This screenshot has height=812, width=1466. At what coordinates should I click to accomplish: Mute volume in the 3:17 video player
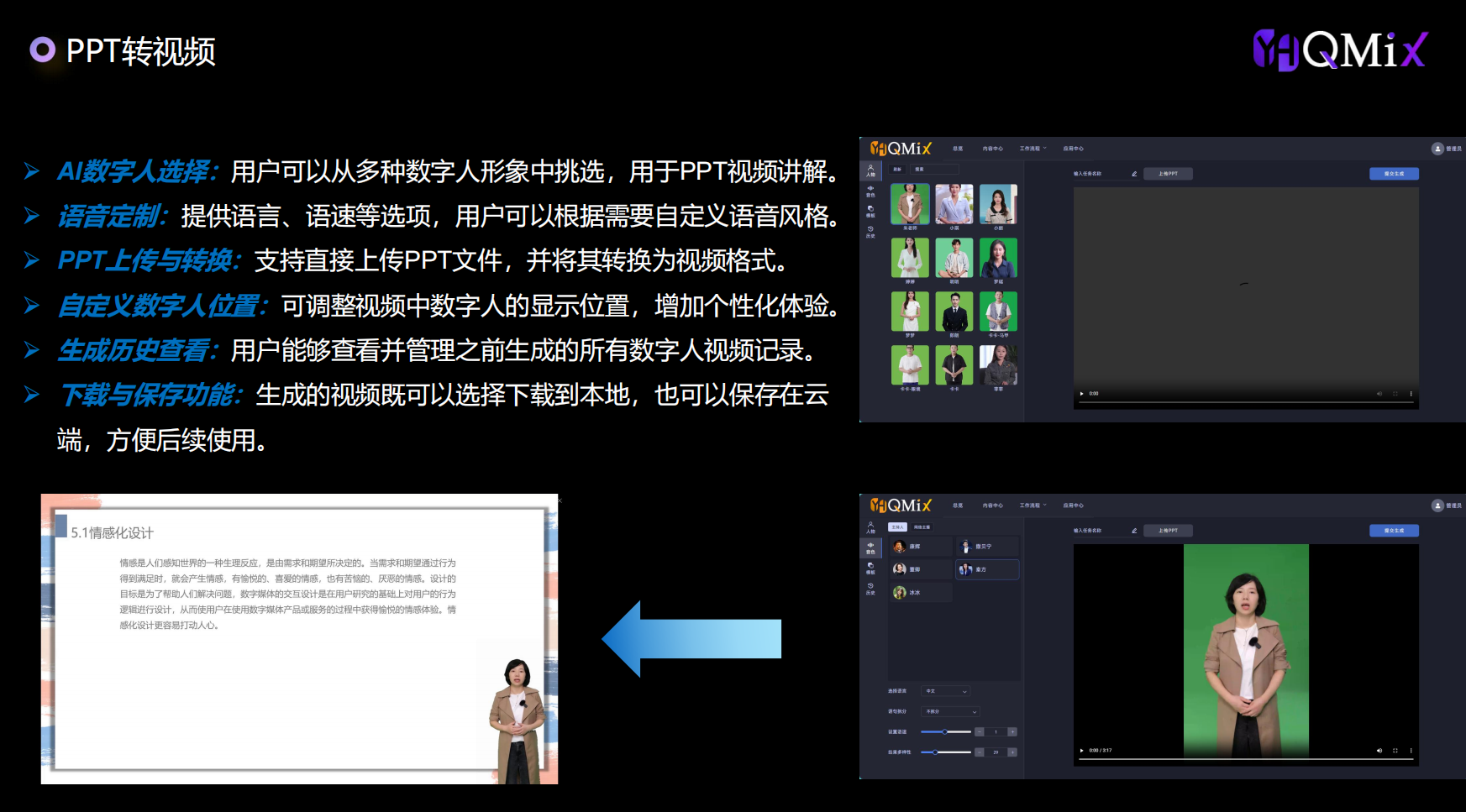[x=1379, y=750]
